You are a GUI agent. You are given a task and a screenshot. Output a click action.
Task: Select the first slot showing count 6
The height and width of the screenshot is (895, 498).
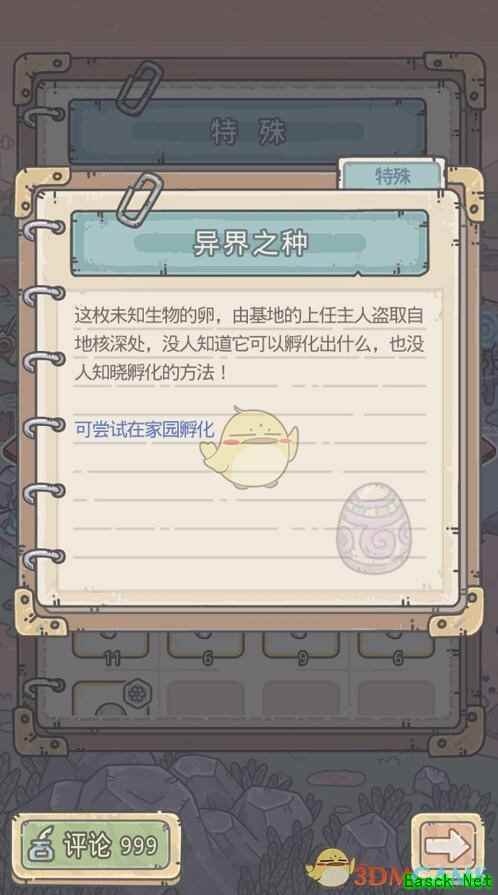(206, 650)
